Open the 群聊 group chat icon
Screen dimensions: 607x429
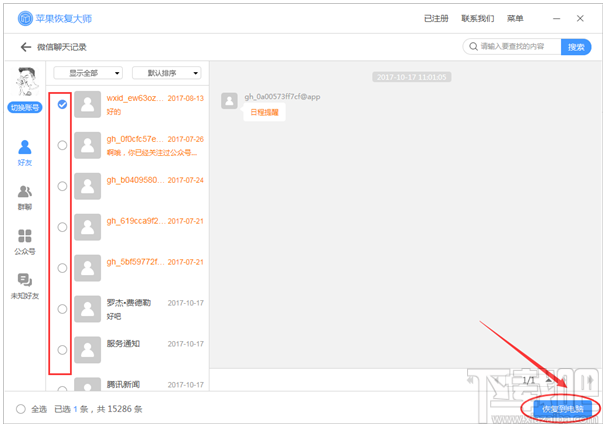(x=25, y=191)
